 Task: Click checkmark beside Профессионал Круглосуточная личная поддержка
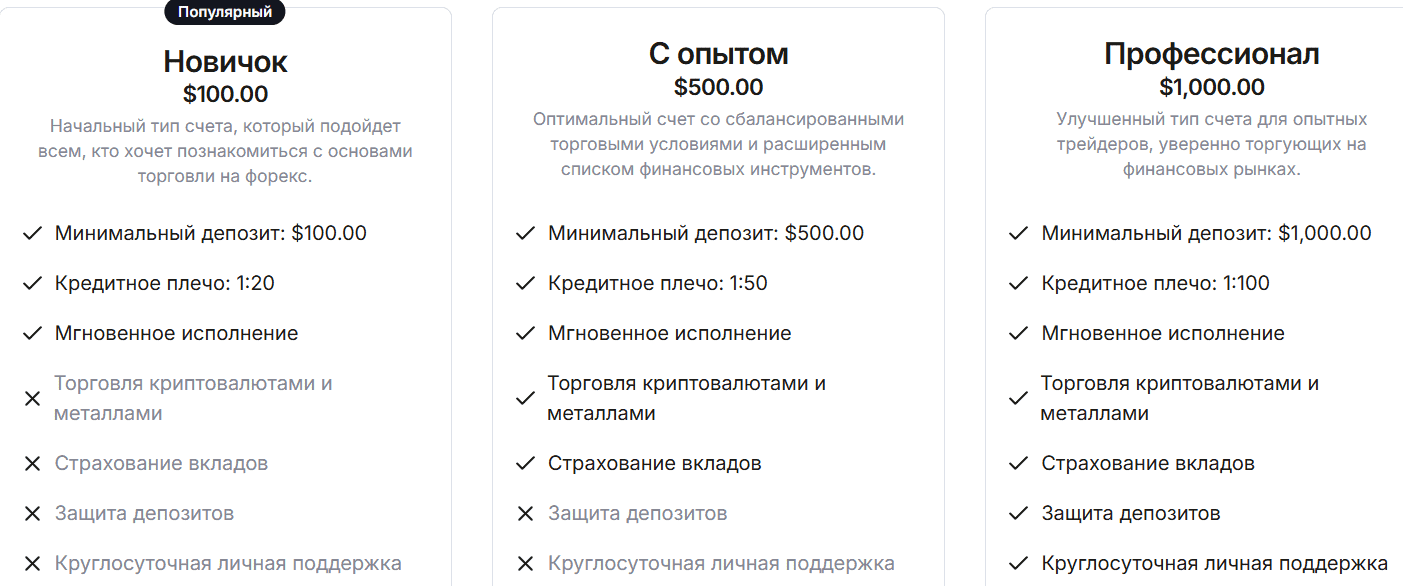(x=1018, y=563)
